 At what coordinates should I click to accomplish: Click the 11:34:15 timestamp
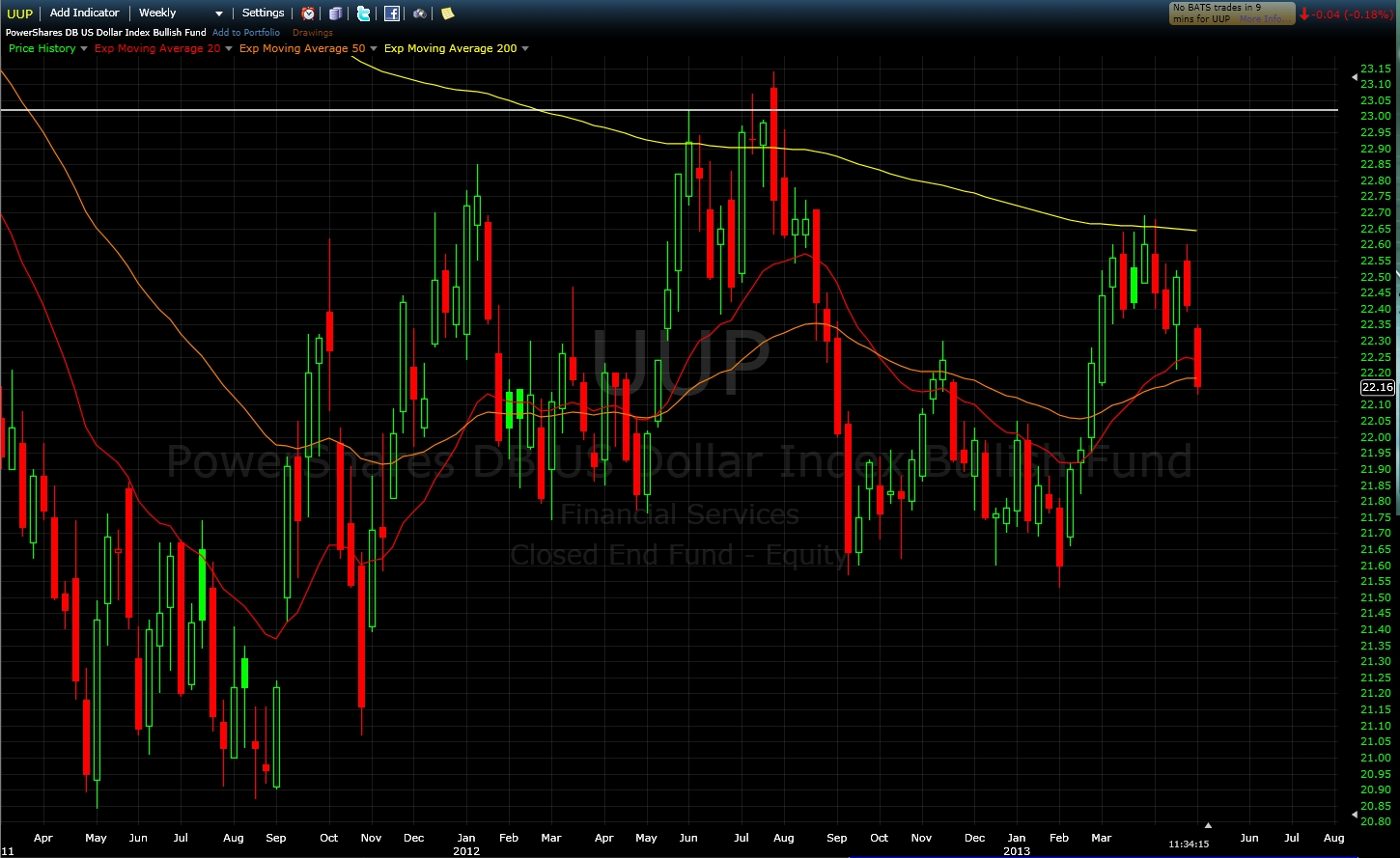[x=1190, y=844]
